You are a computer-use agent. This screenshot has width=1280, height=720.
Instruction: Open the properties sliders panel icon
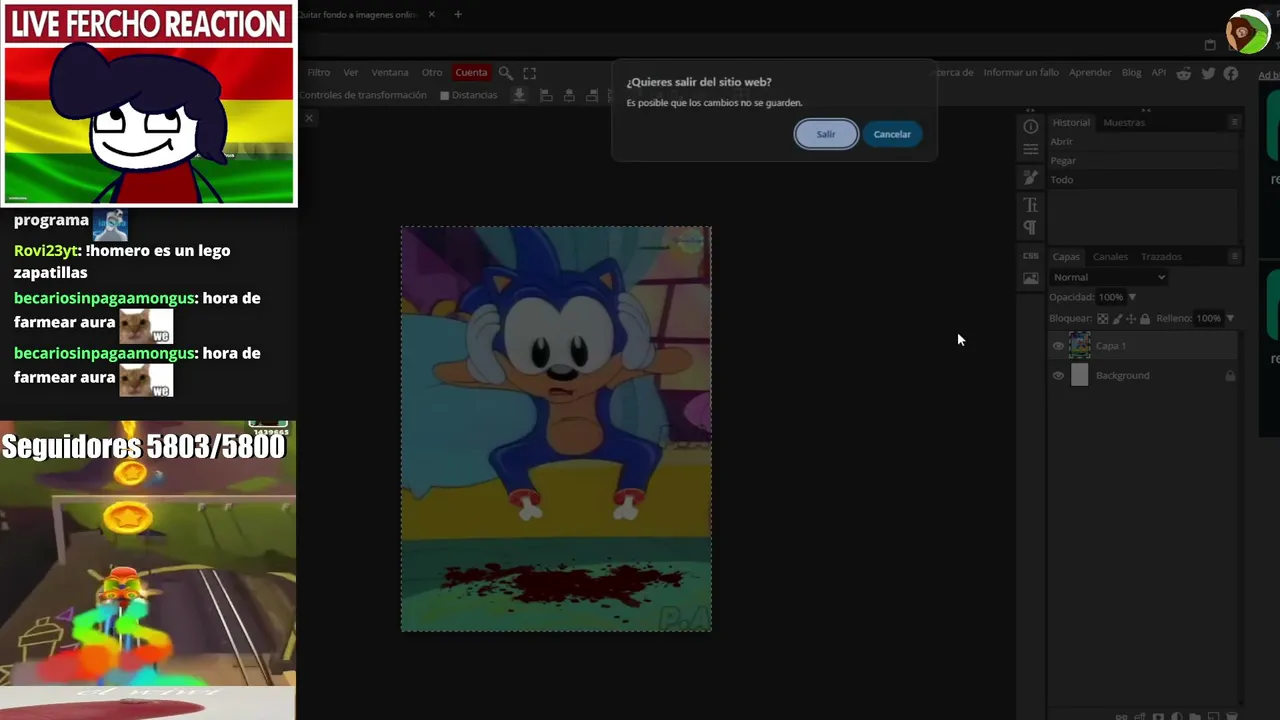pos(1031,150)
